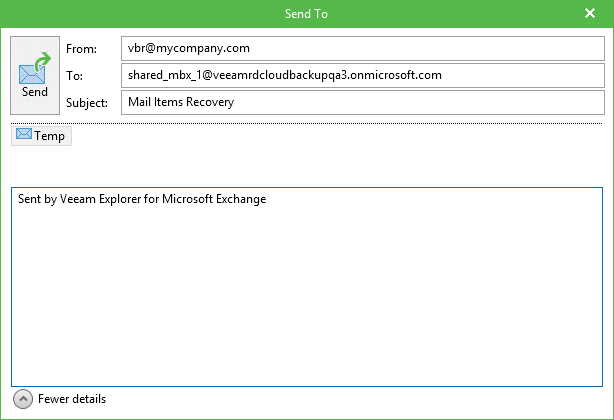Select the Temp attachment envelope icon
This screenshot has height=420, width=614.
(24, 134)
